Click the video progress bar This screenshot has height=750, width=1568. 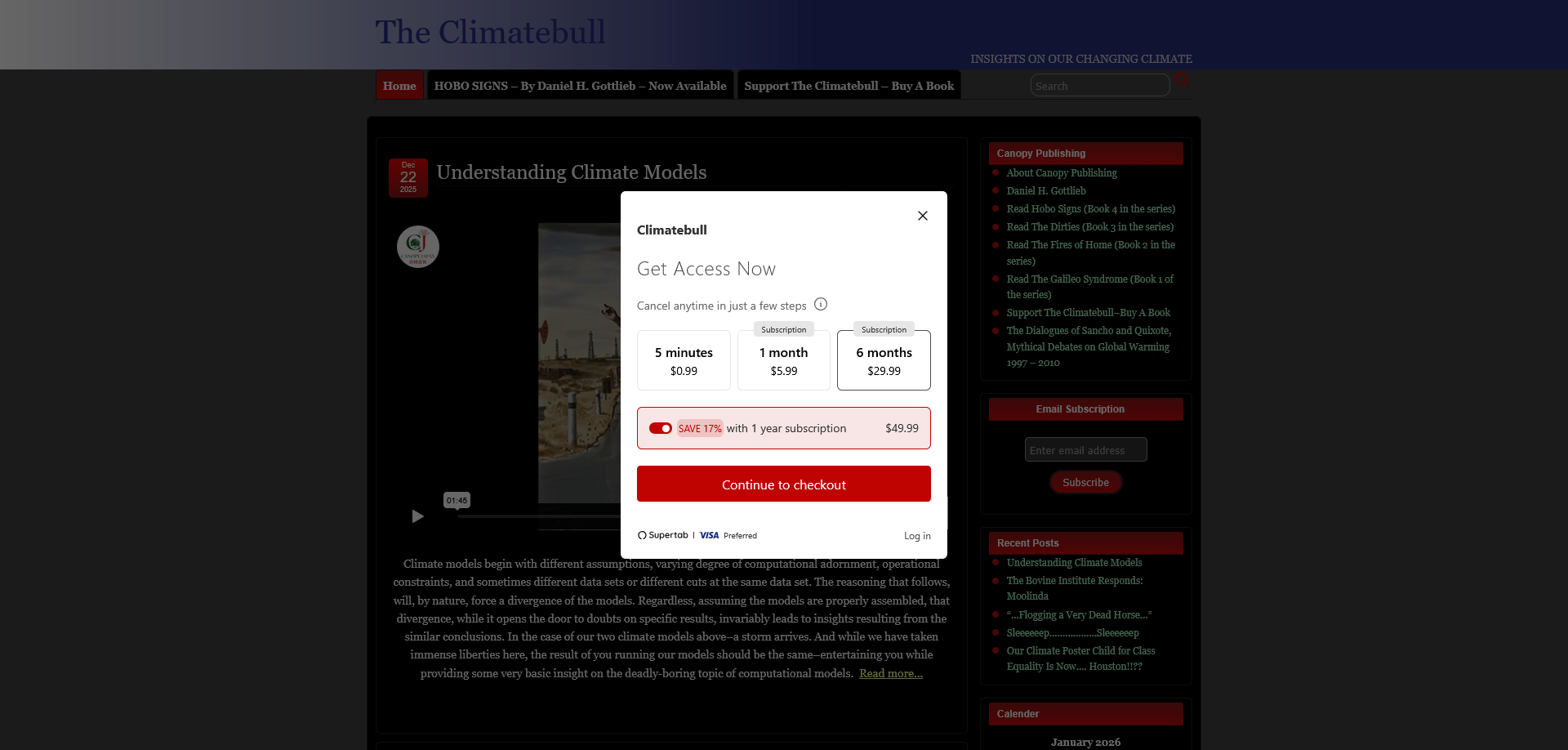coord(539,516)
